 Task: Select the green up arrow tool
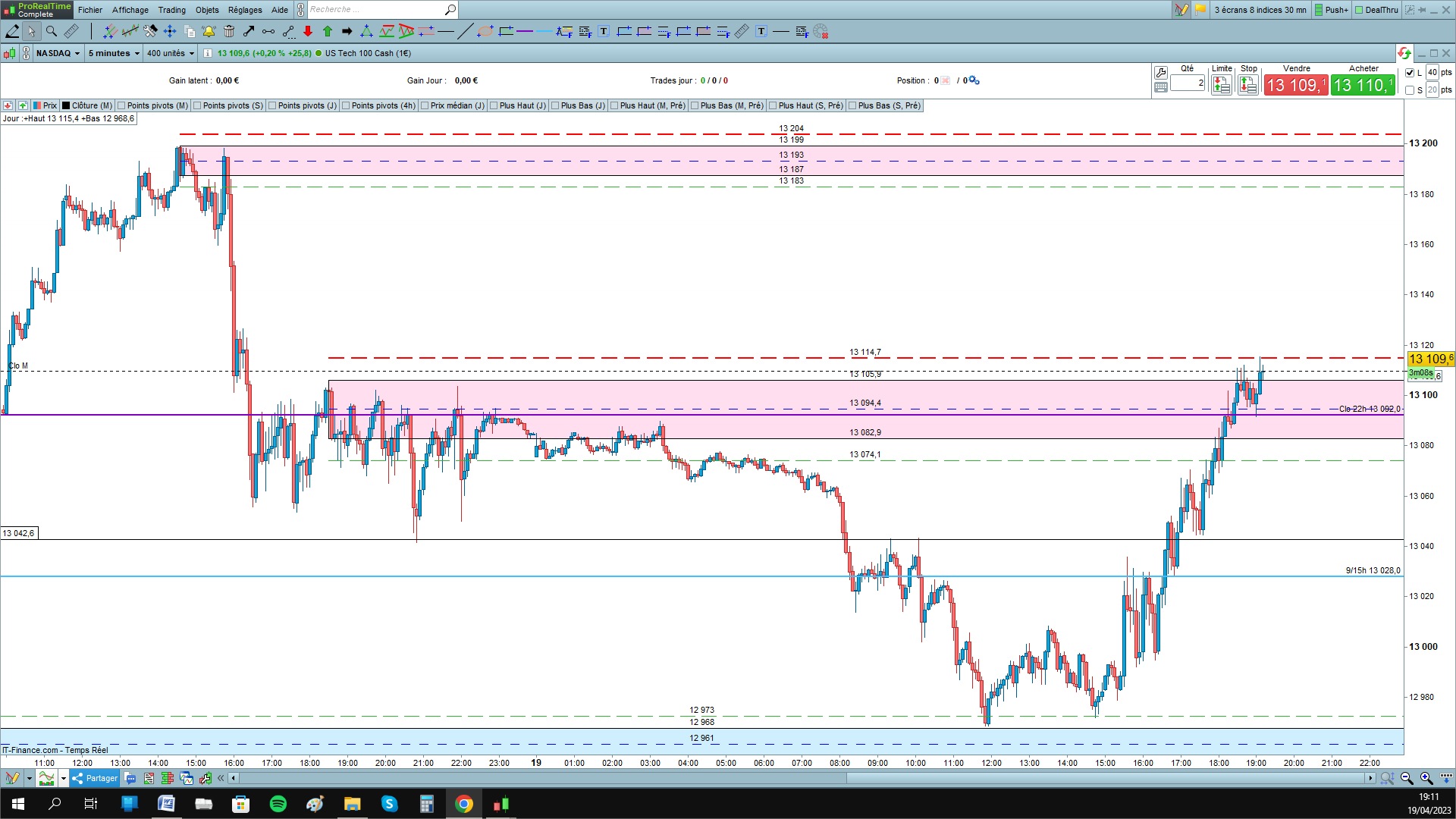pyautogui.click(x=328, y=31)
